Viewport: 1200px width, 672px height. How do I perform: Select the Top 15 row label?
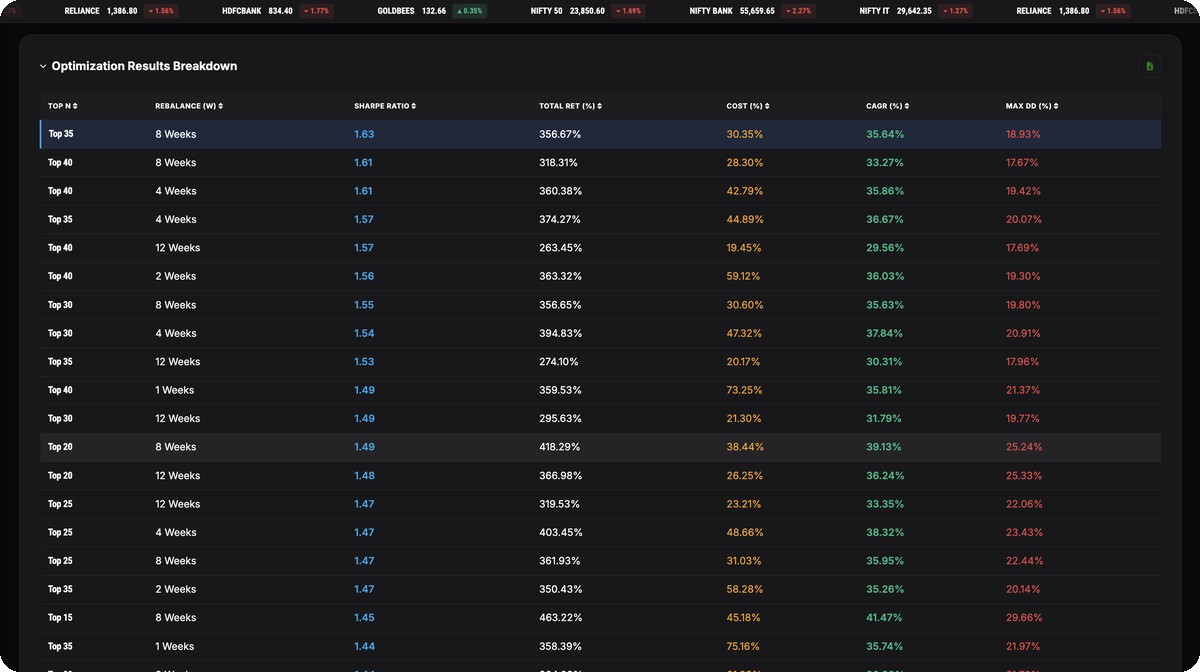pyautogui.click(x=60, y=618)
